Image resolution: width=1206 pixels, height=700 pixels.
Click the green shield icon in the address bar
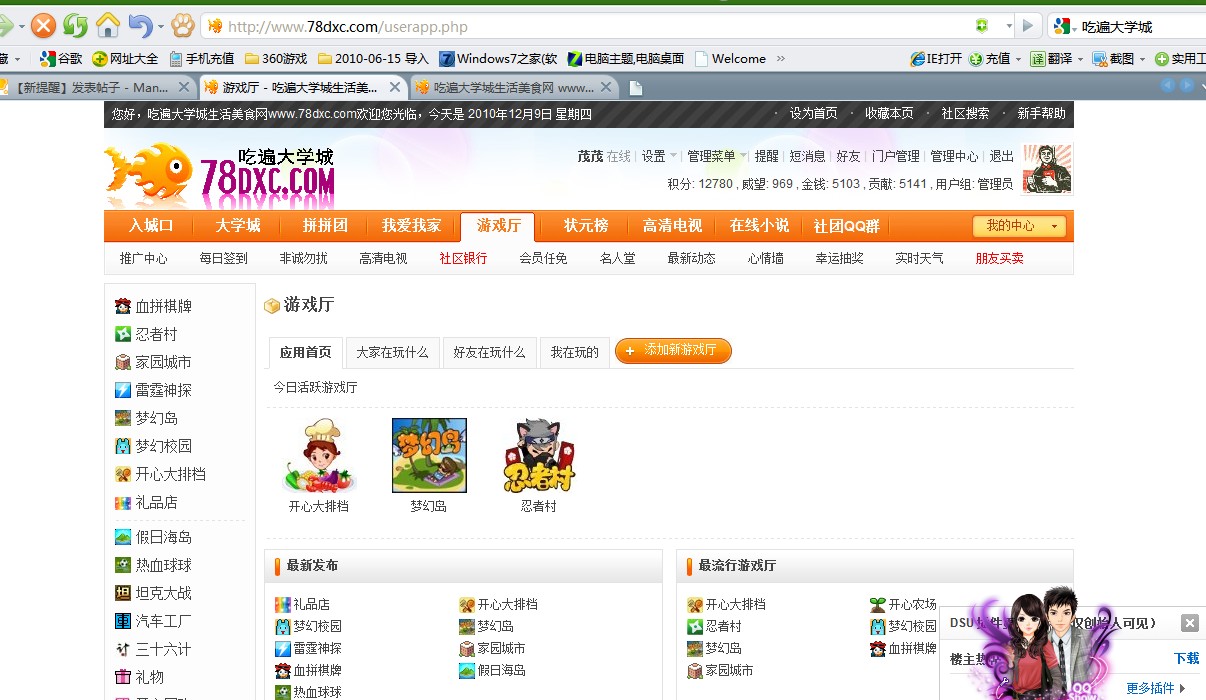(983, 26)
